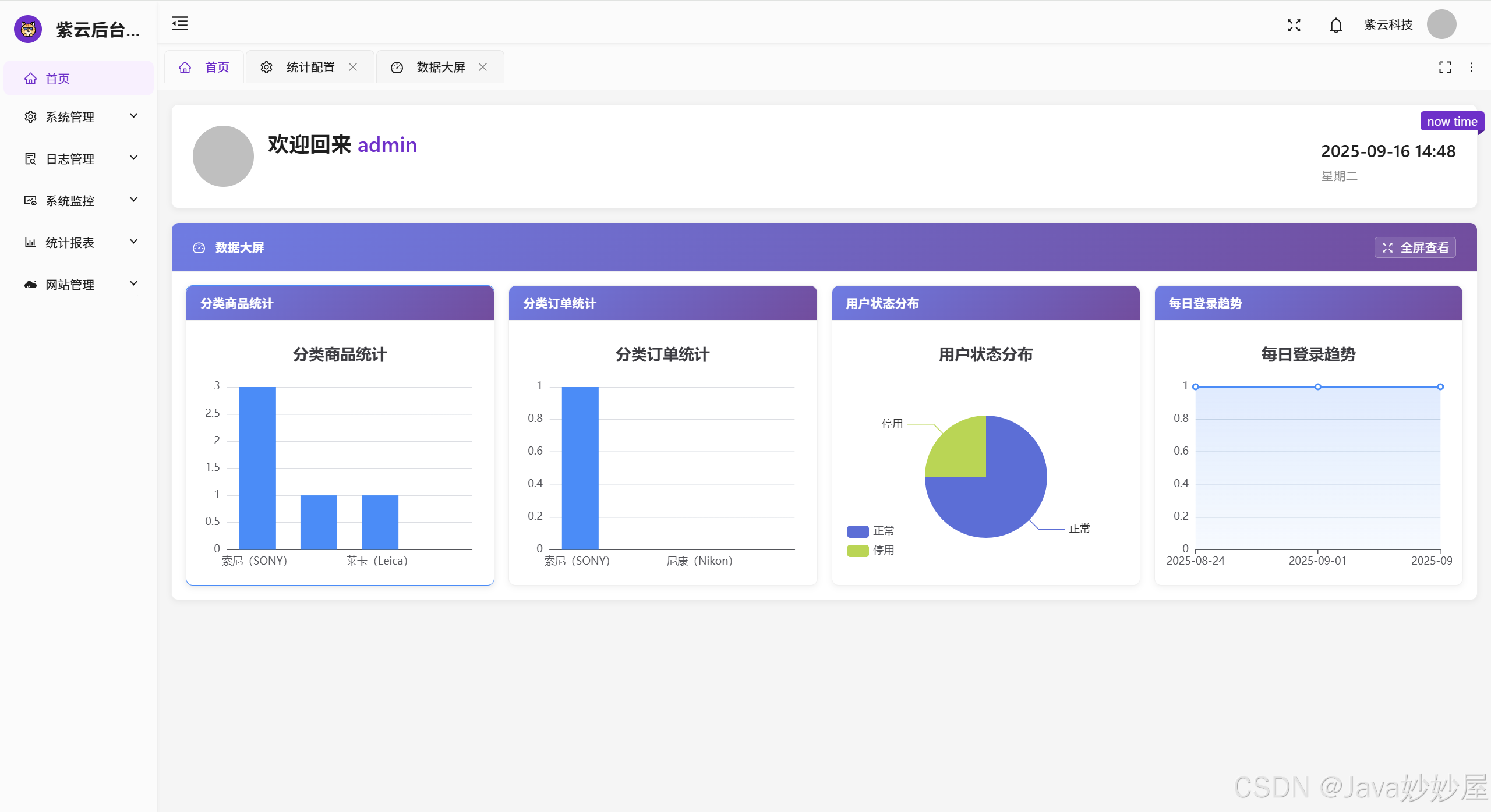This screenshot has height=812, width=1491.
Task: Click the gauge icon beside 数据大屏 header
Action: 199,247
